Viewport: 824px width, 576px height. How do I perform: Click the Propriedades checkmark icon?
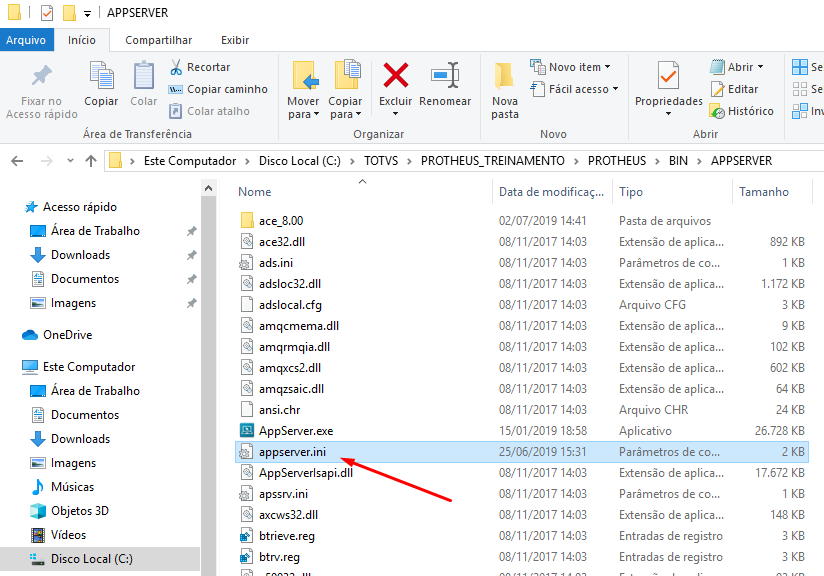668,75
